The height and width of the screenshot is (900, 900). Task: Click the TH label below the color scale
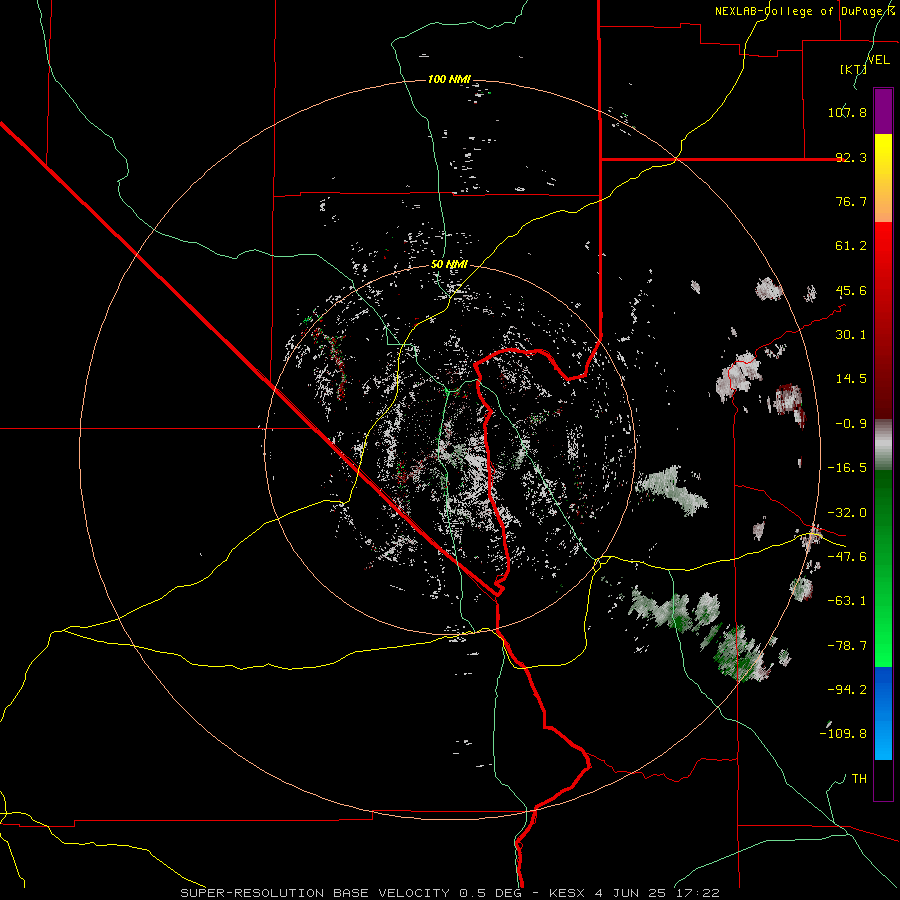pos(859,779)
